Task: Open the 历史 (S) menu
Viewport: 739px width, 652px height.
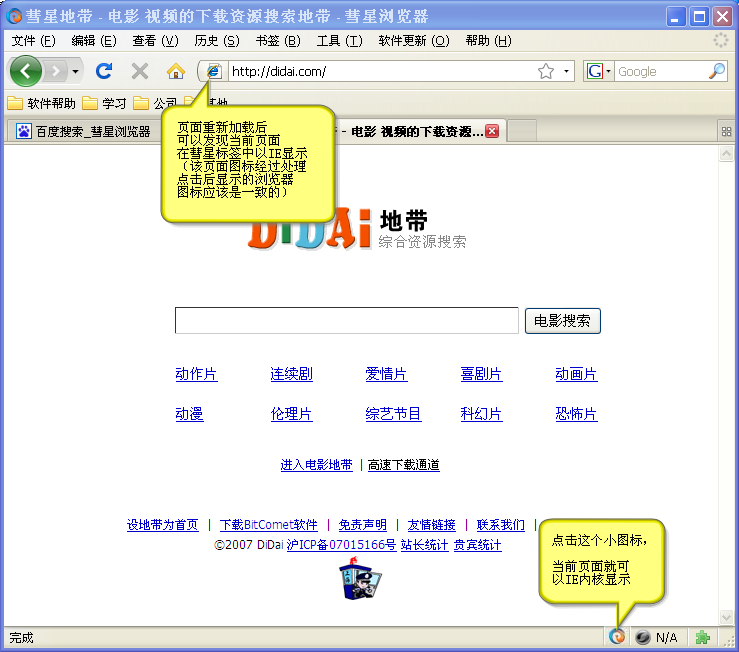Action: [217, 41]
